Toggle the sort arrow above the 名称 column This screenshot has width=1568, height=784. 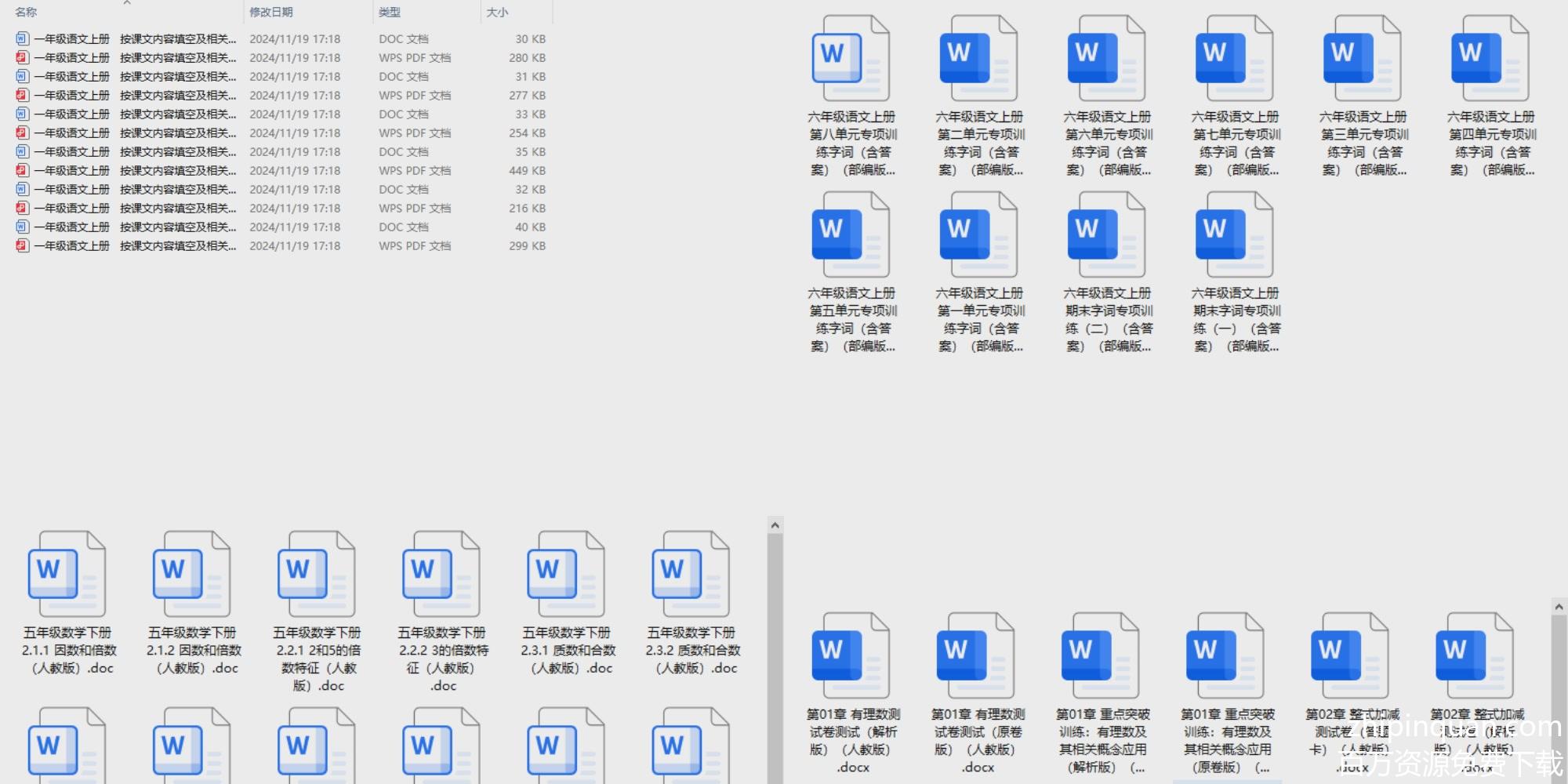coord(127,3)
